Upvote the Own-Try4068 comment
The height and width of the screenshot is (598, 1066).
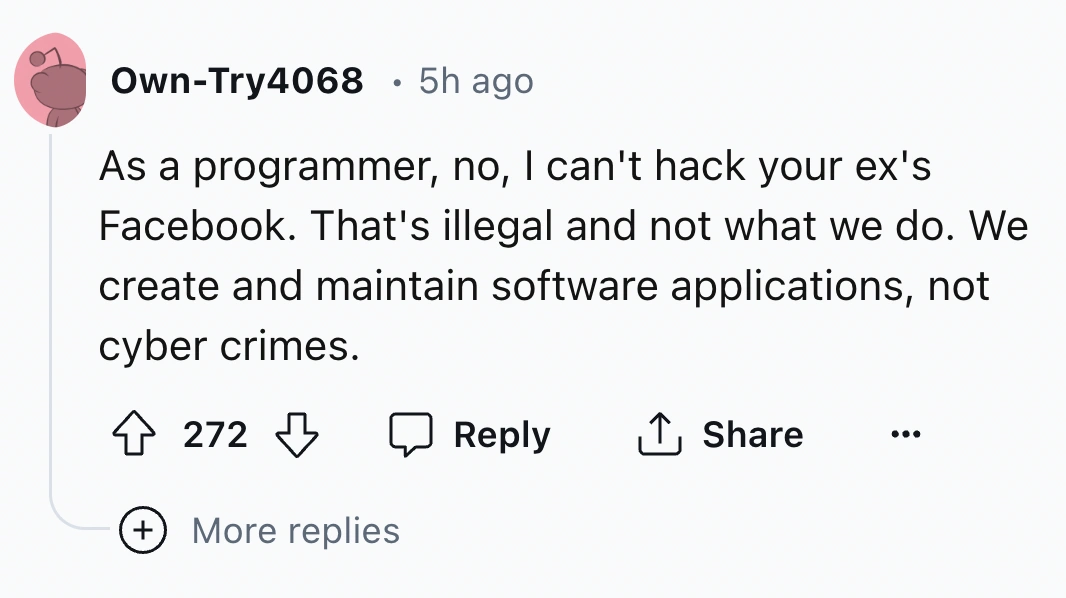133,434
